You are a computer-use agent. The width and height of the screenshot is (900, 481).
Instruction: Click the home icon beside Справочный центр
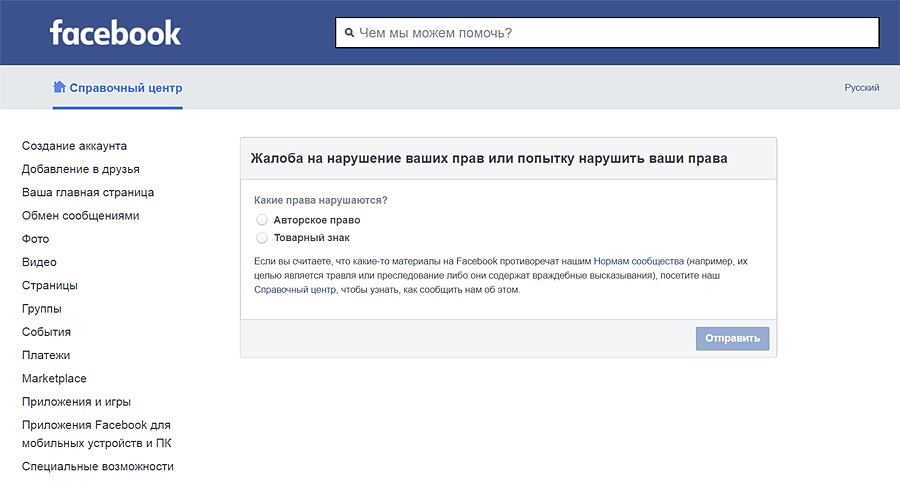(x=60, y=87)
